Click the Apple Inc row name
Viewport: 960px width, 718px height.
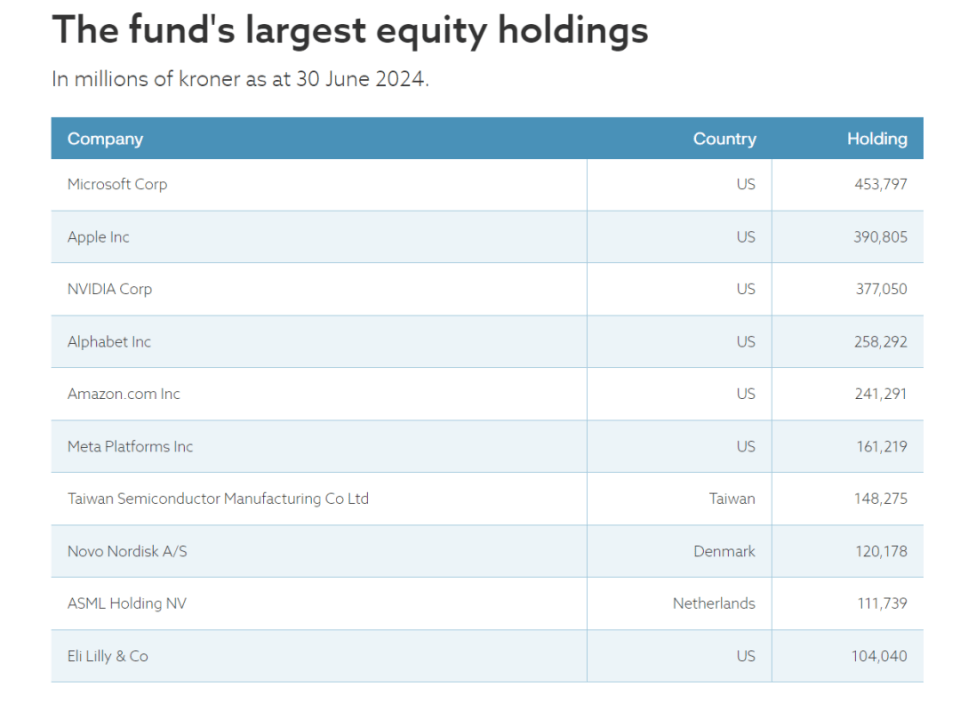98,237
